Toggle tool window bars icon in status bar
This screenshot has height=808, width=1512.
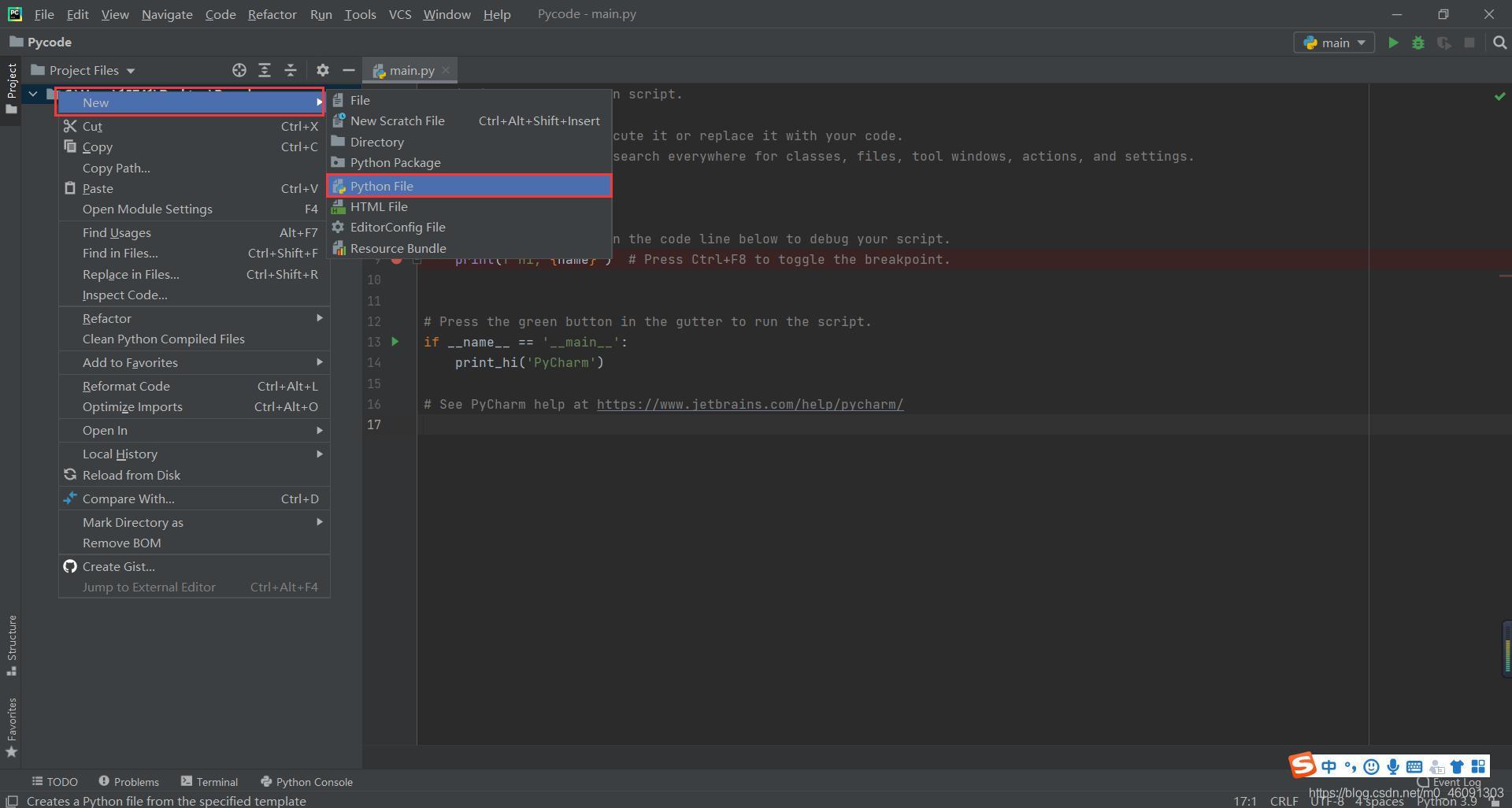(x=12, y=801)
